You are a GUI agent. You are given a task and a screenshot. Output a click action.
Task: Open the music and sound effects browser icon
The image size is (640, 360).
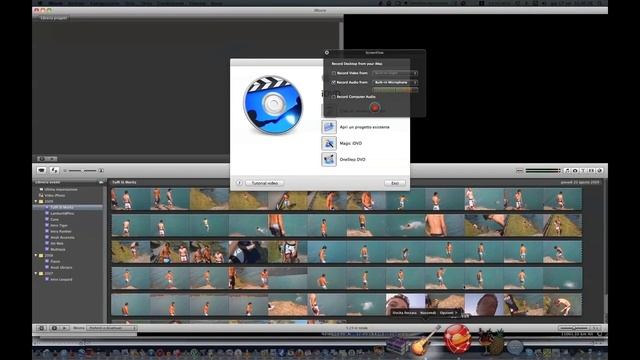pos(567,170)
